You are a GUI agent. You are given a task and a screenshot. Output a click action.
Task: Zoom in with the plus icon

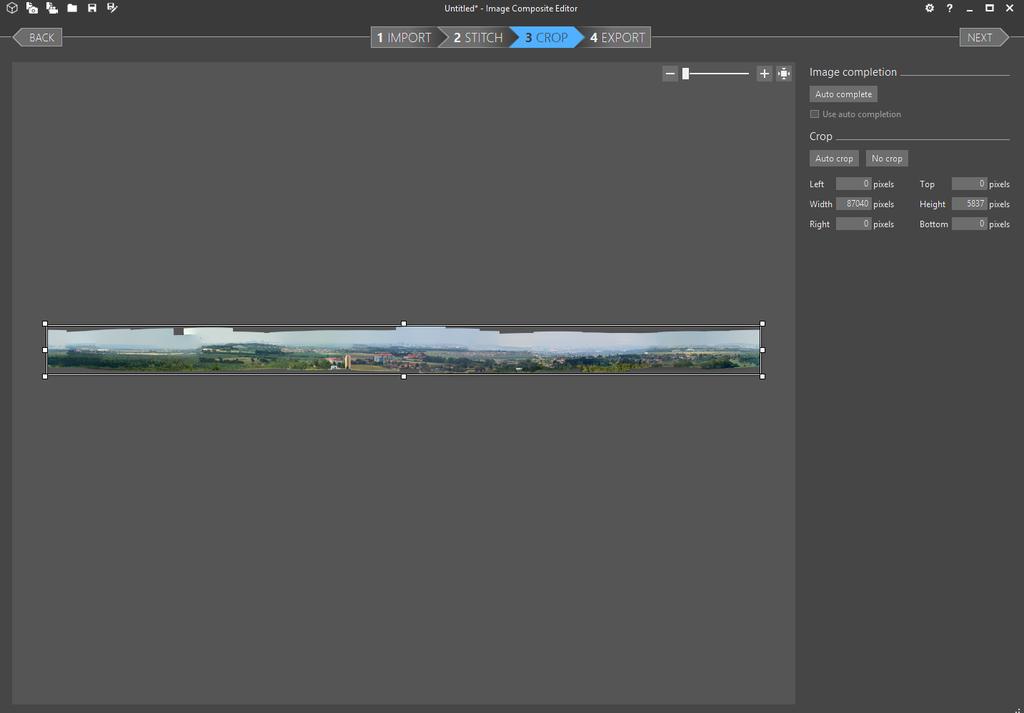point(764,74)
